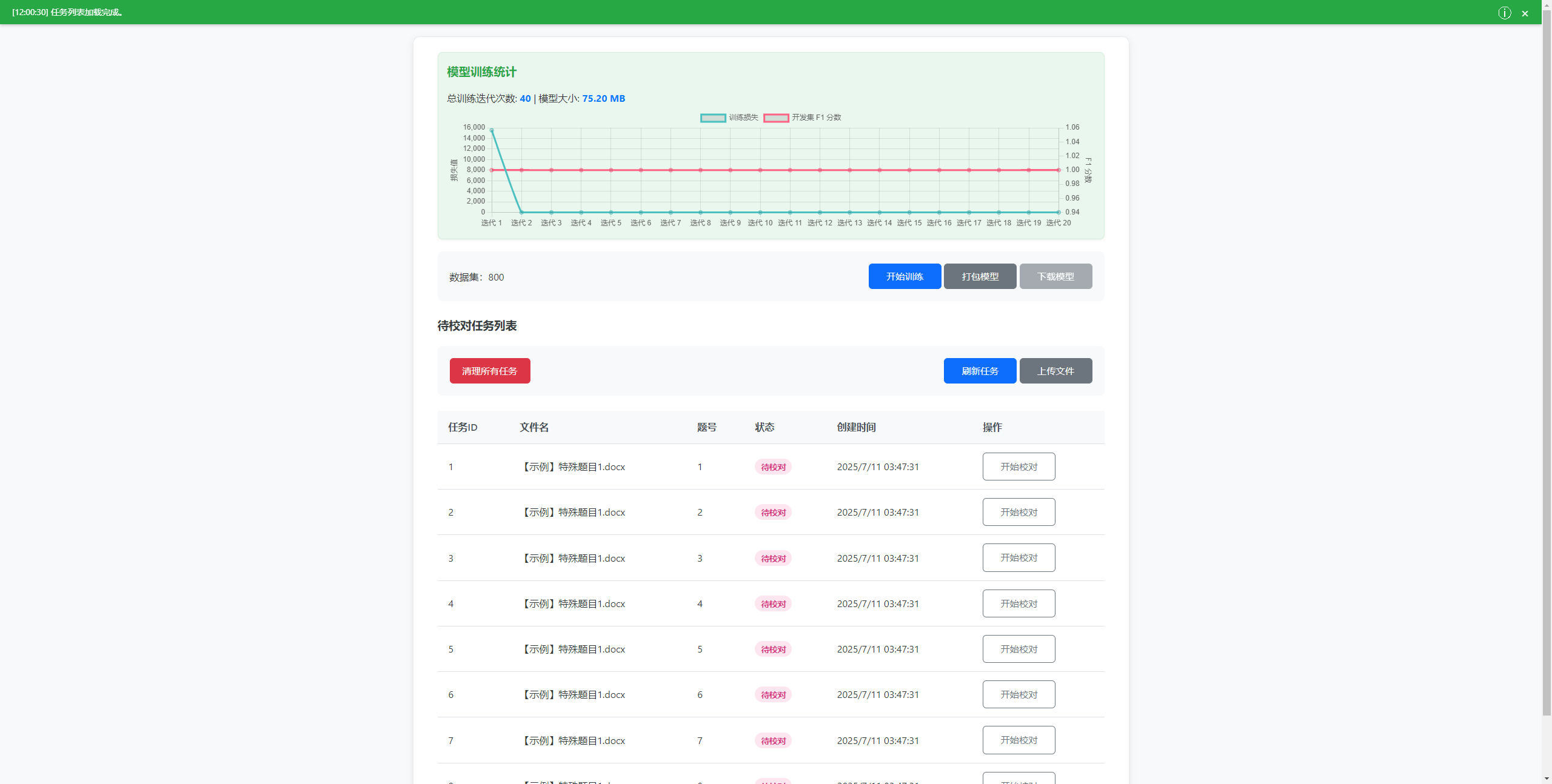
Task: Click the info icon in notification bar
Action: point(1504,13)
